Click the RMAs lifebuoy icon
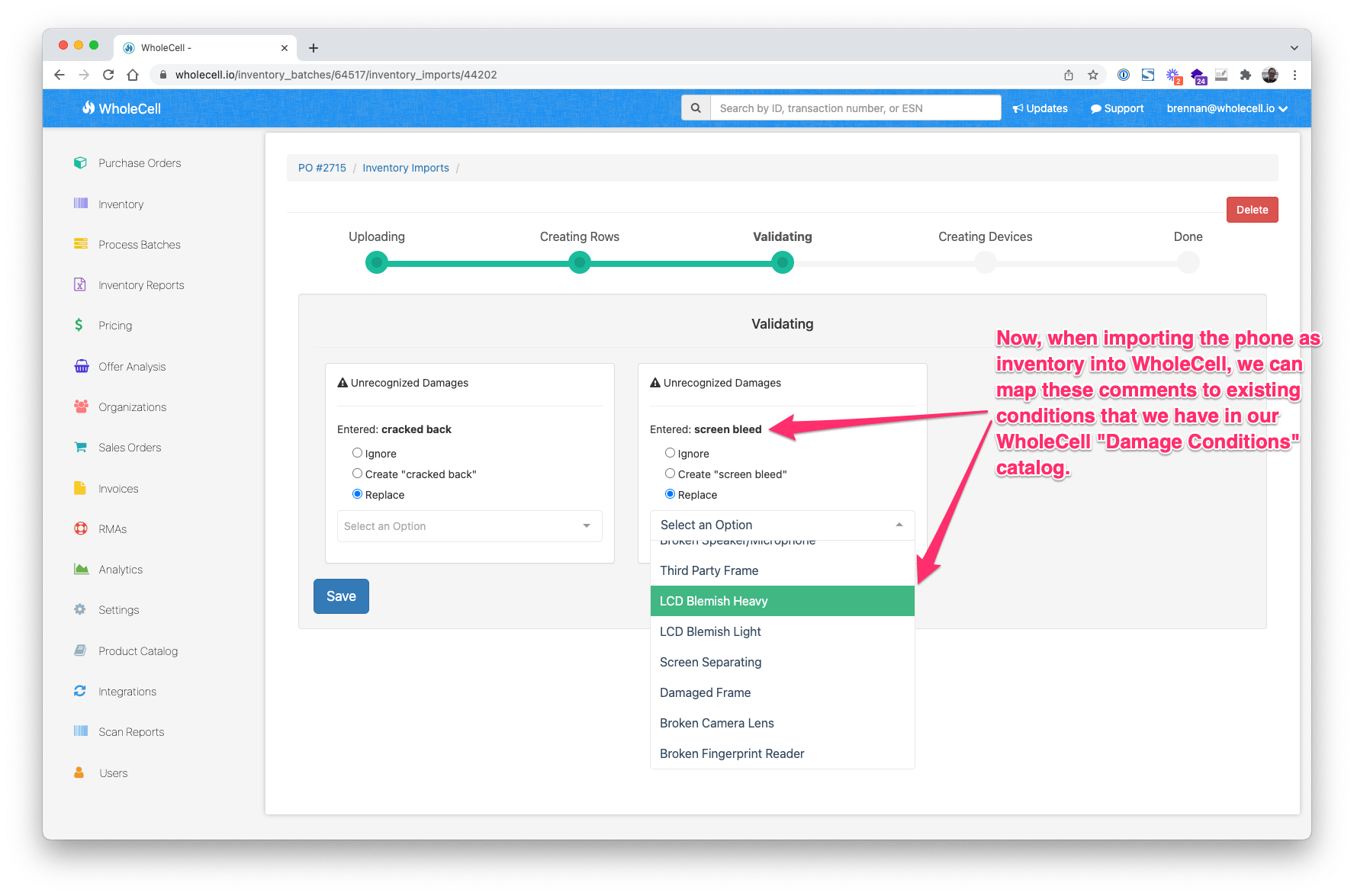The height and width of the screenshot is (896, 1354). (80, 528)
